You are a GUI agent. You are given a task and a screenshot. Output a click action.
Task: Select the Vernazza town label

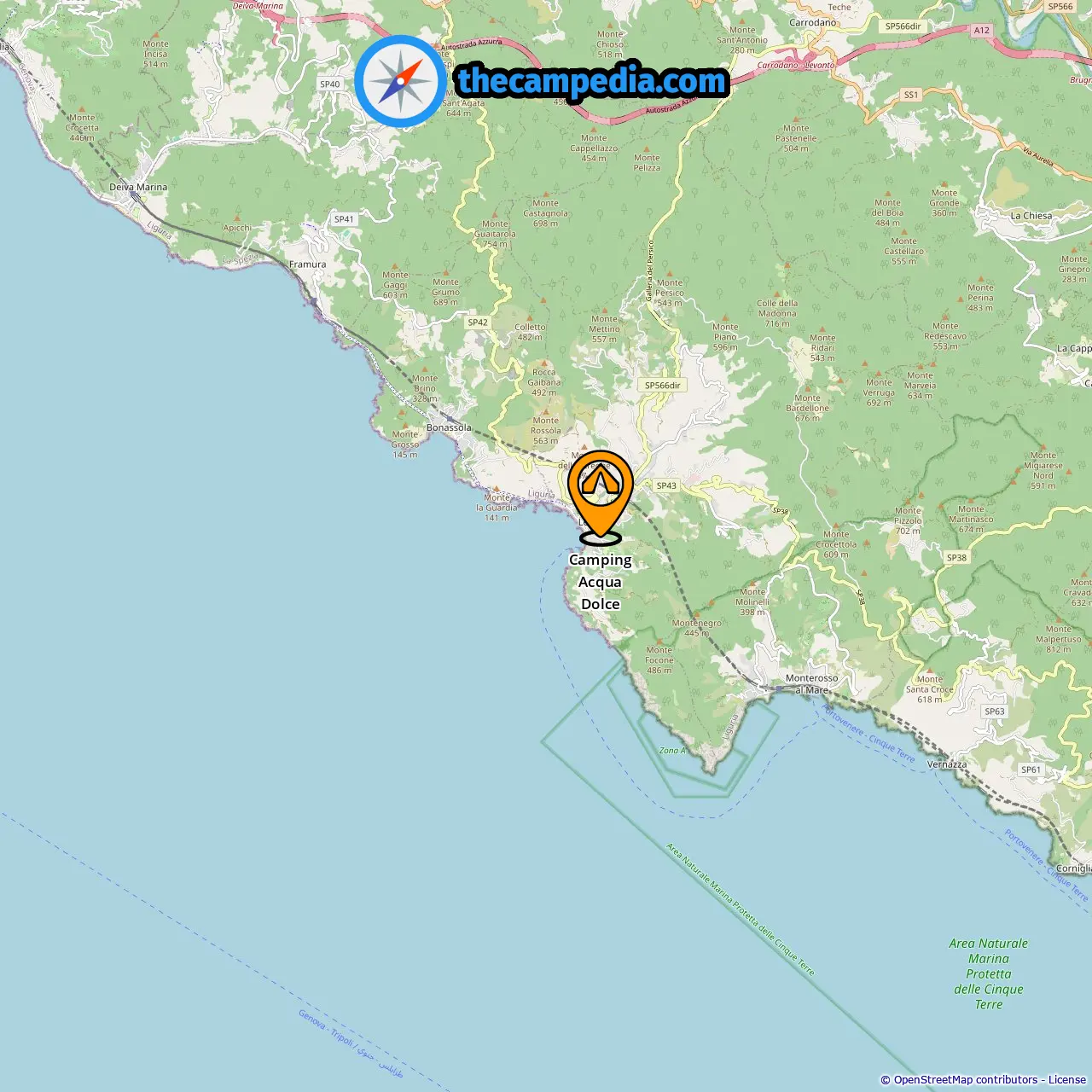(947, 764)
